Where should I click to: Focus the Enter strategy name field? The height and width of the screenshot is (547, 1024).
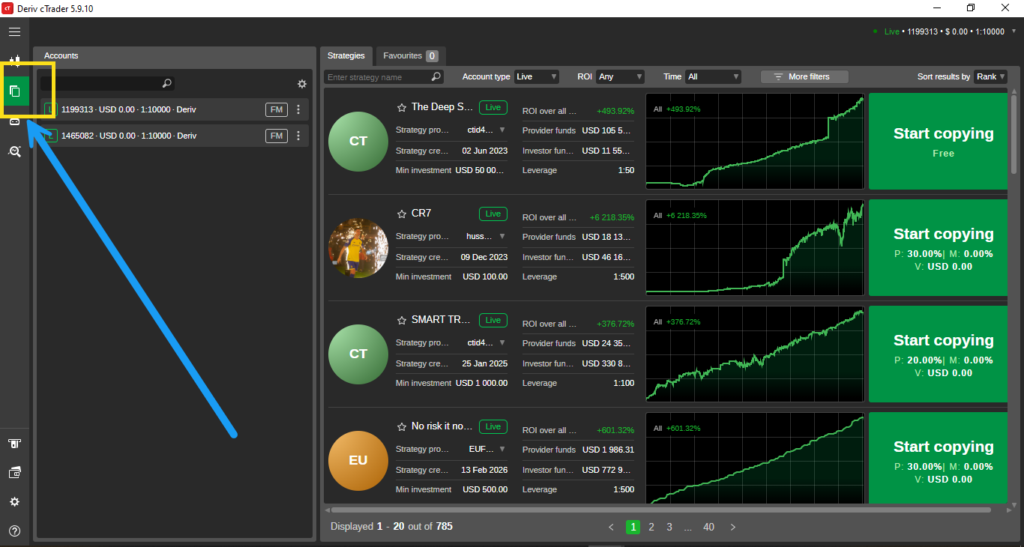coord(383,77)
